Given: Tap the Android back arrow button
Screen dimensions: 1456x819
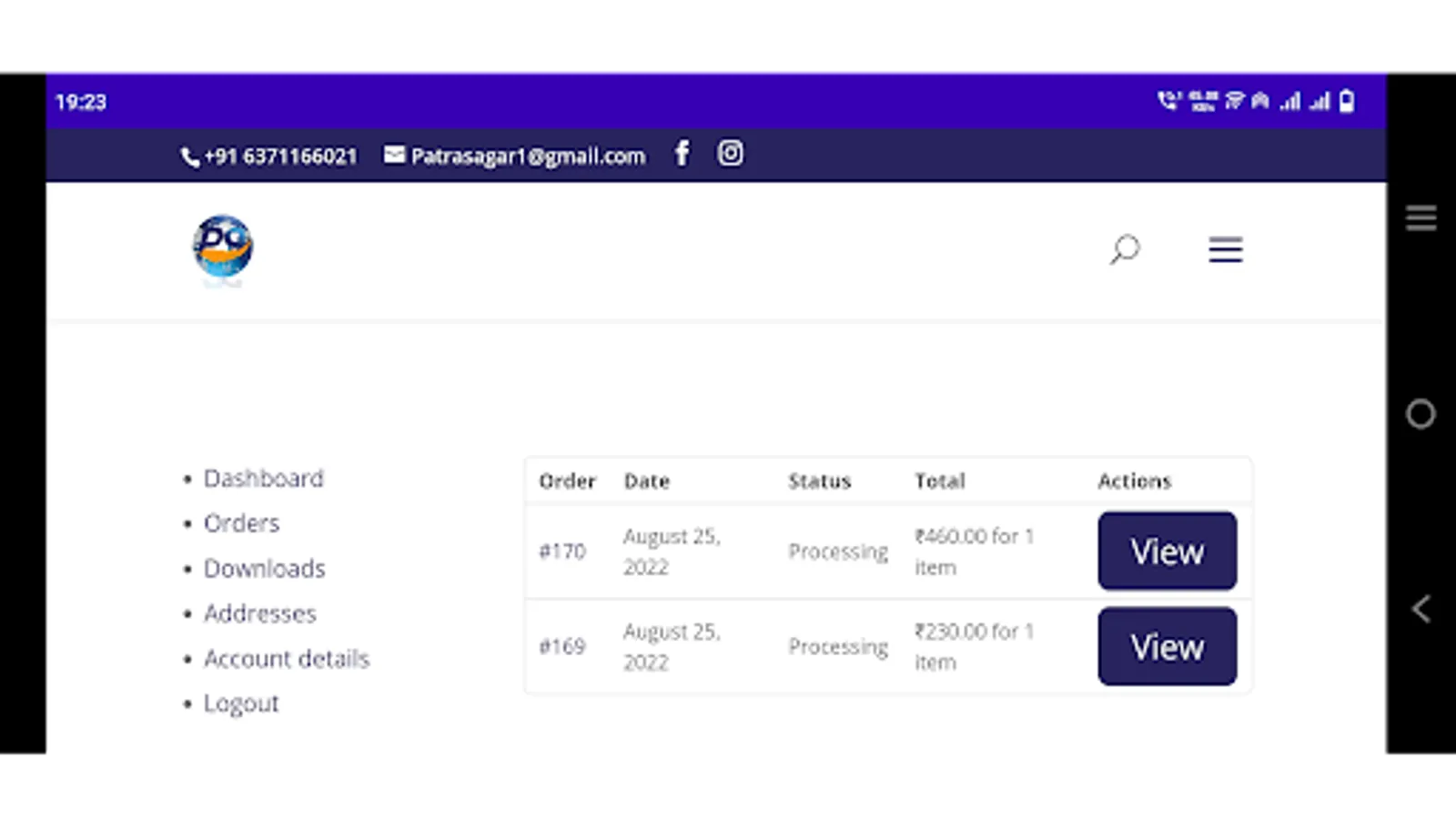Looking at the screenshot, I should coord(1421,609).
